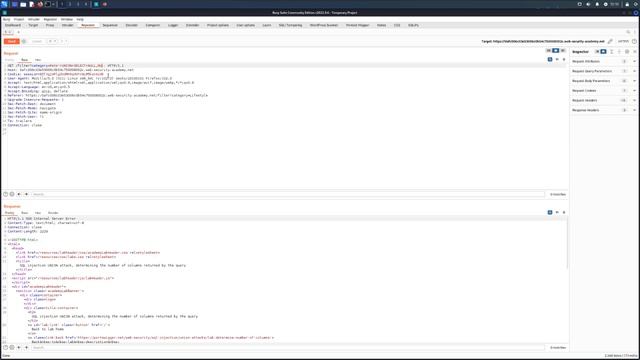
Task: Switch to the Intruder tool tab
Action: (x=67, y=25)
